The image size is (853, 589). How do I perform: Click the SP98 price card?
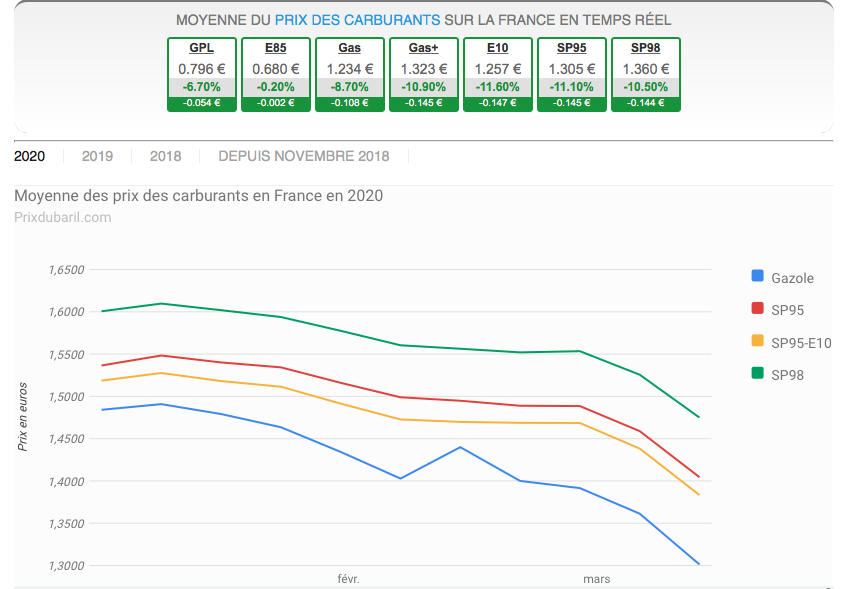click(645, 75)
